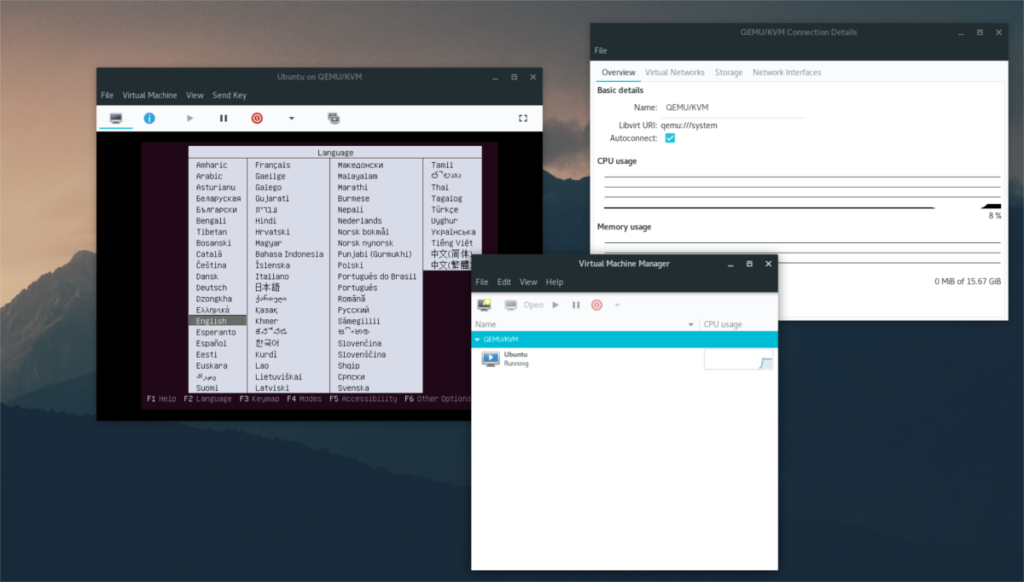Viewport: 1024px width, 582px height.
Task: Open shutdown options arrow beside console power button
Action: tap(291, 117)
